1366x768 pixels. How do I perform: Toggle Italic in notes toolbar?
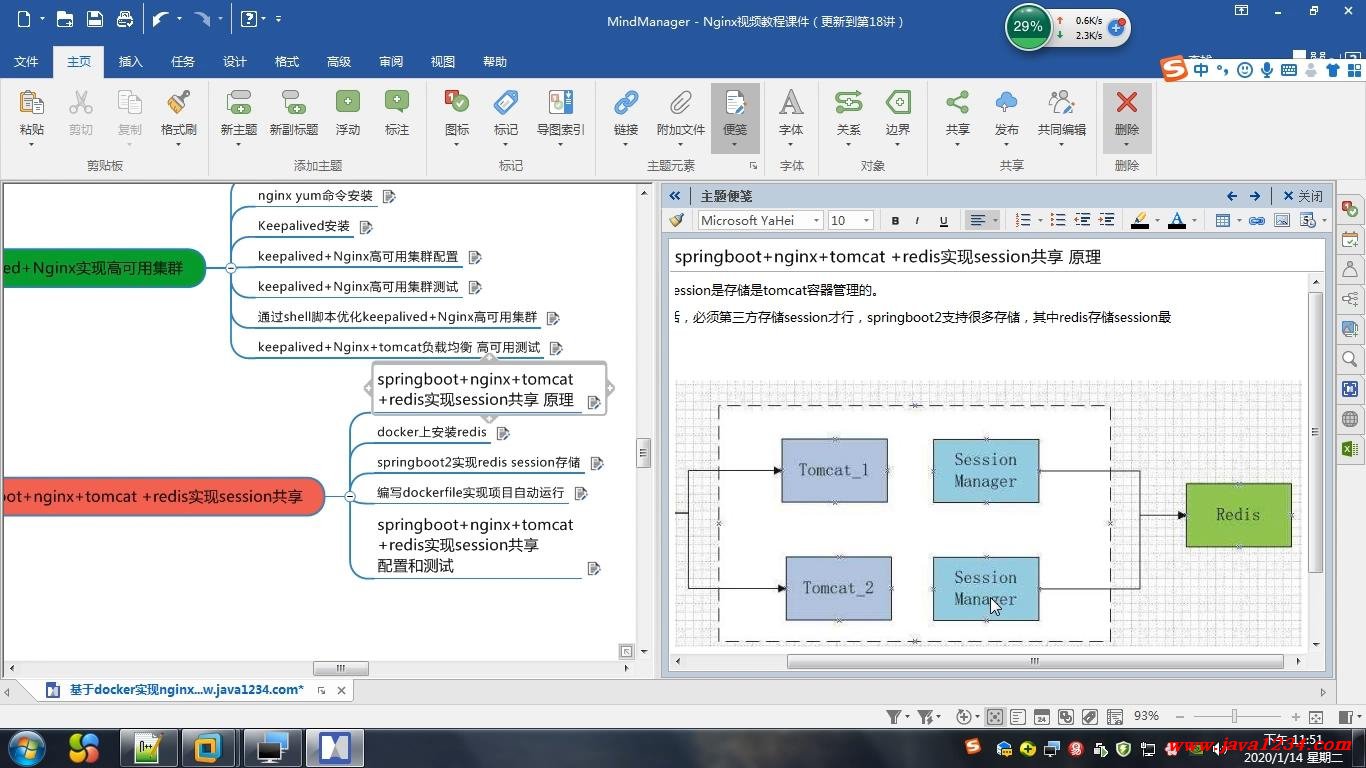pos(918,220)
